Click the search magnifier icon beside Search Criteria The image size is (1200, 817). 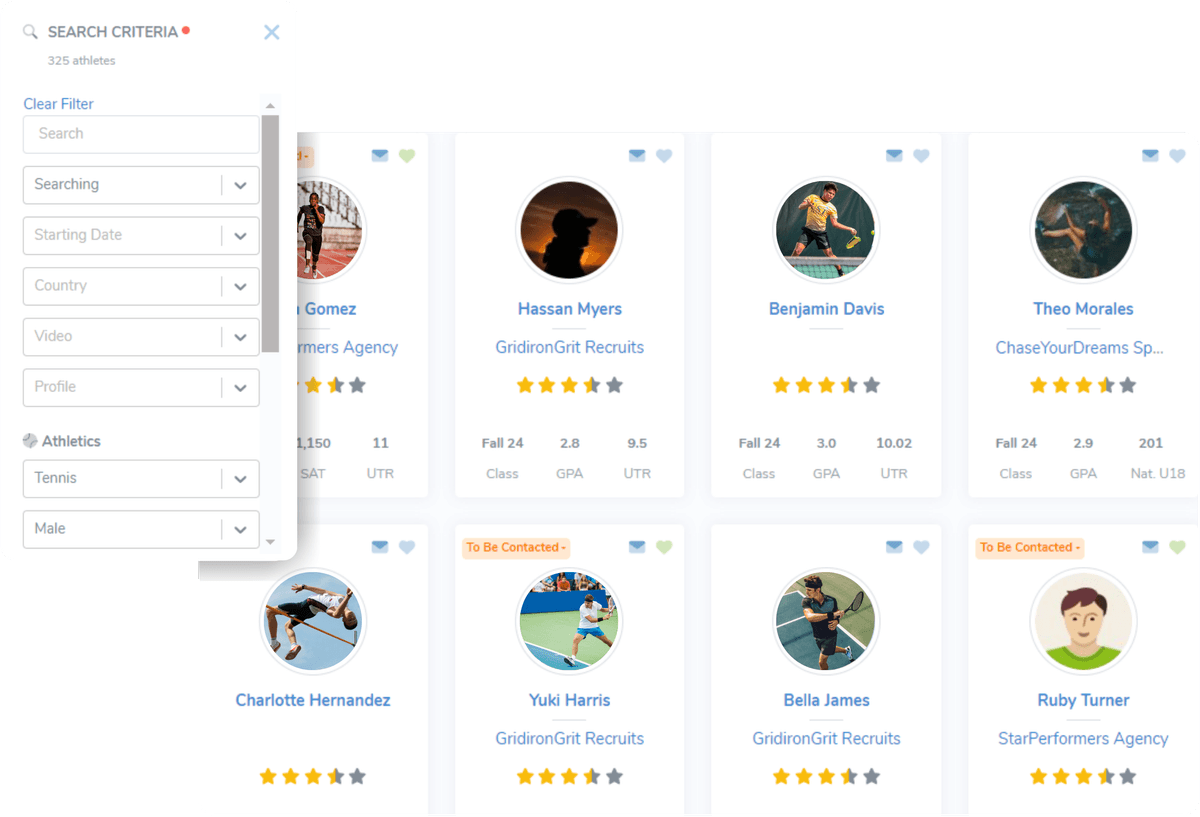pyautogui.click(x=31, y=32)
